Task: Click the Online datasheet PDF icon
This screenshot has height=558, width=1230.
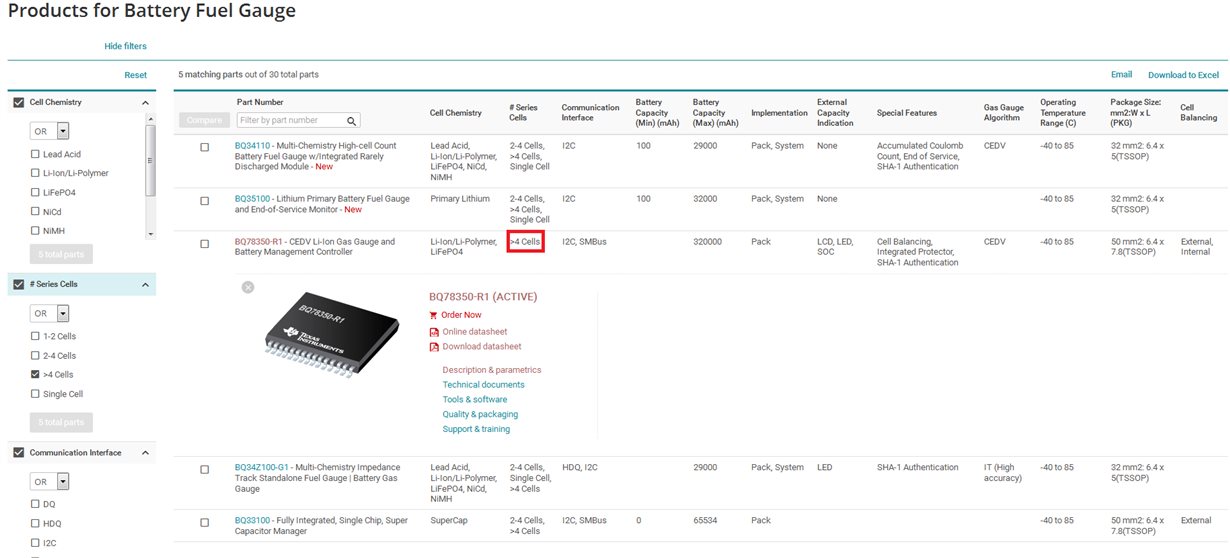Action: [x=434, y=332]
